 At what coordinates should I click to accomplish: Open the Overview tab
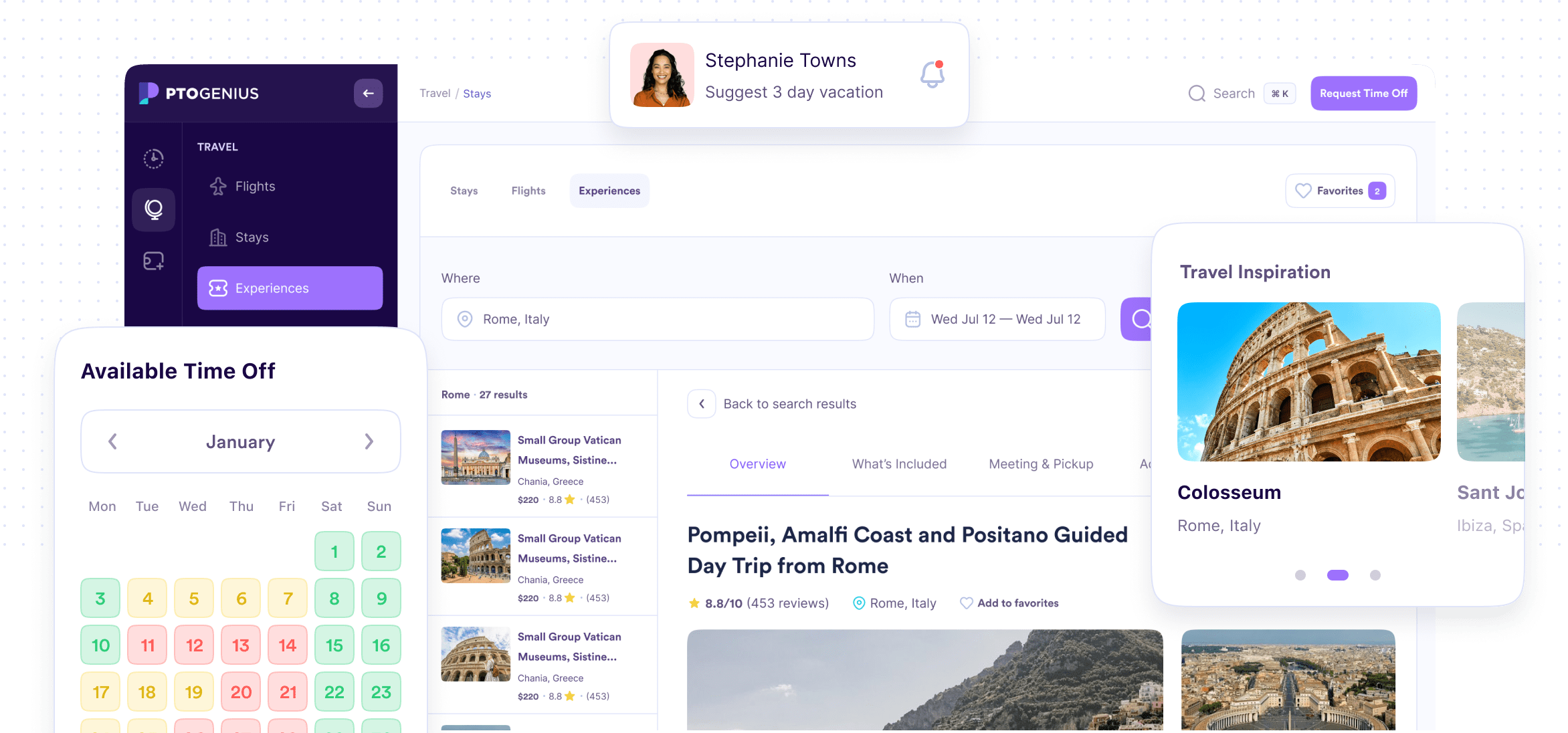click(757, 464)
